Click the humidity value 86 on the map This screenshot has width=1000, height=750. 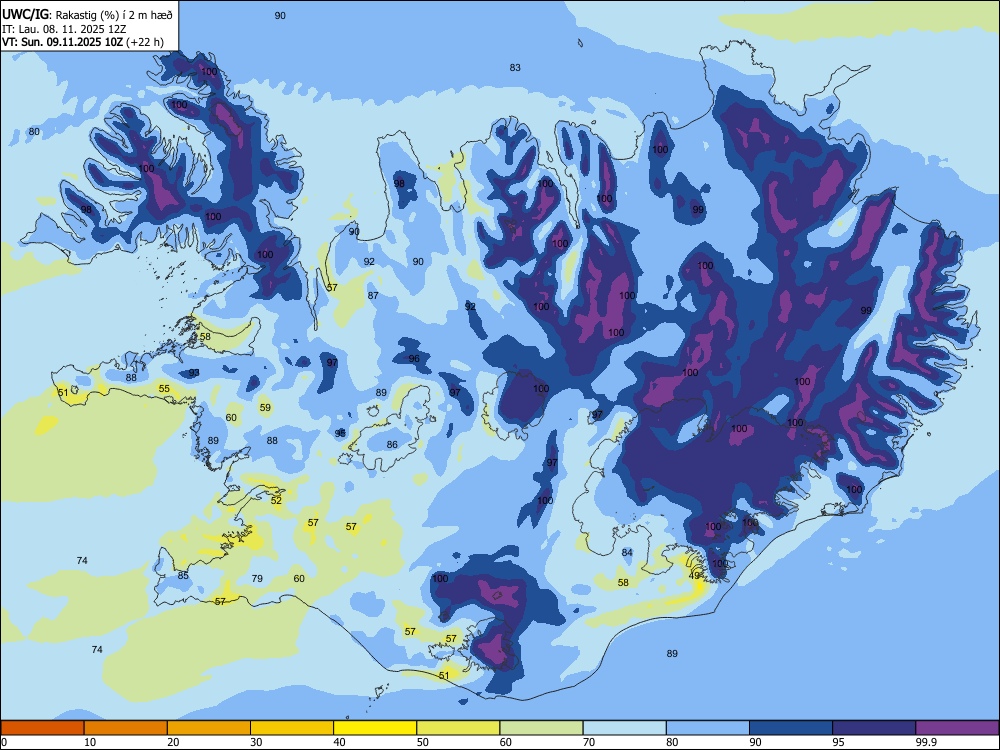(392, 445)
